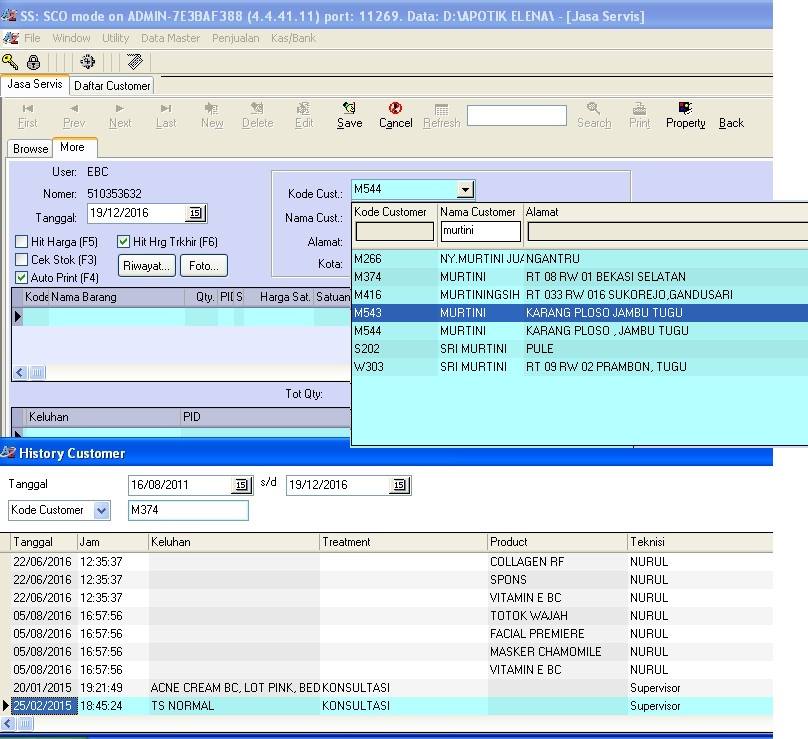Select highlighted customer row M543

pos(580,313)
